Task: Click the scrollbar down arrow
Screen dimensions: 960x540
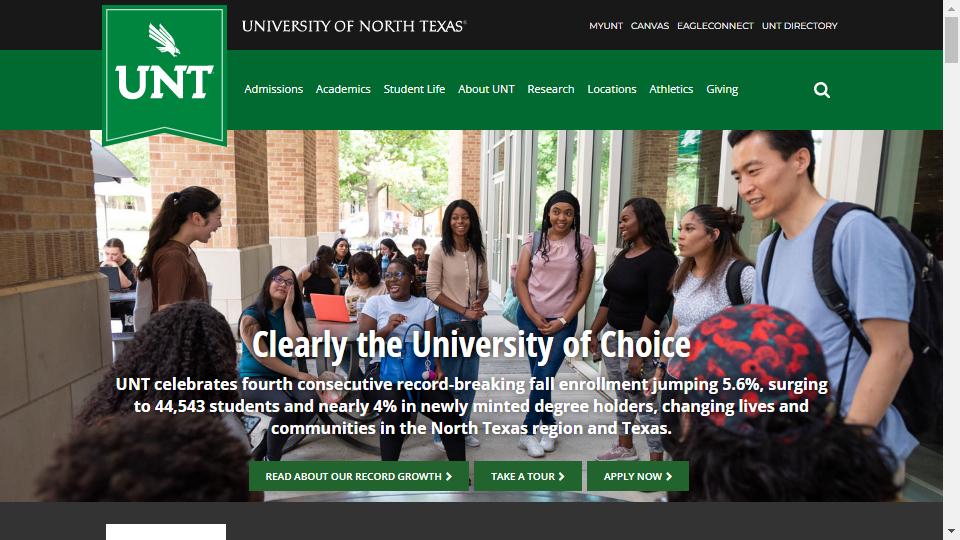Action: [951, 531]
